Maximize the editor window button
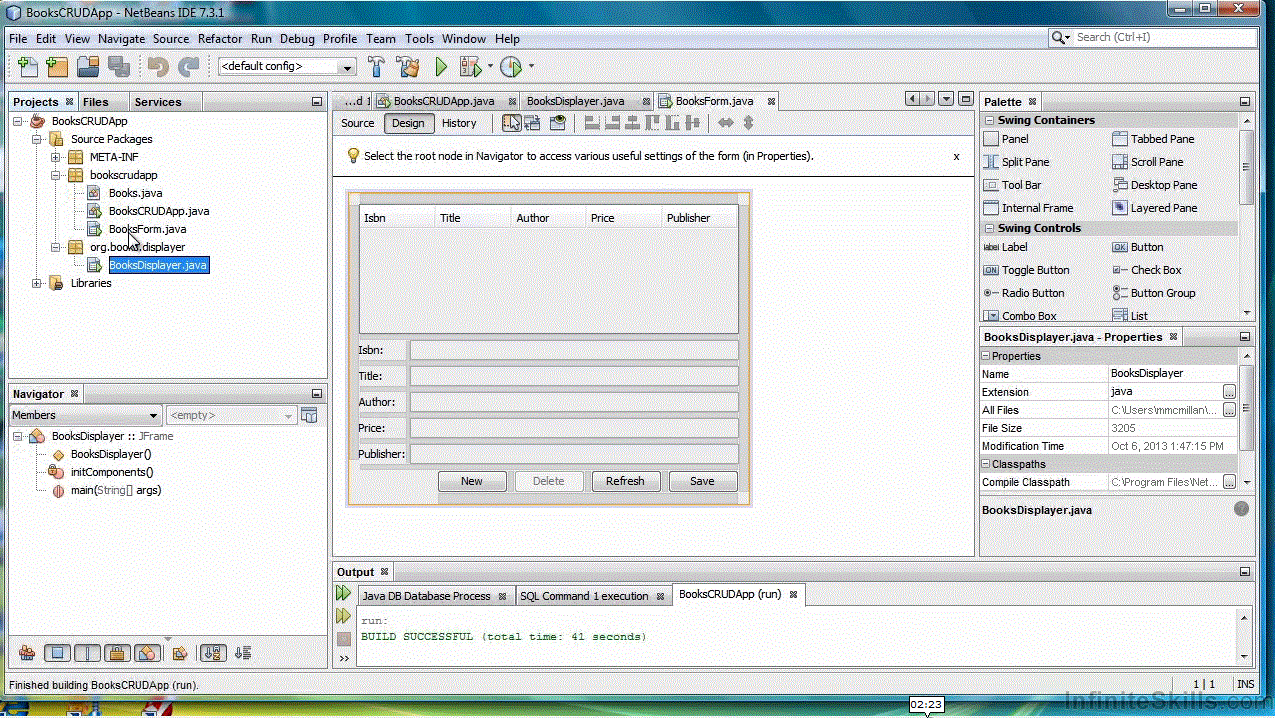Viewport: 1275px width, 718px height. tap(965, 99)
